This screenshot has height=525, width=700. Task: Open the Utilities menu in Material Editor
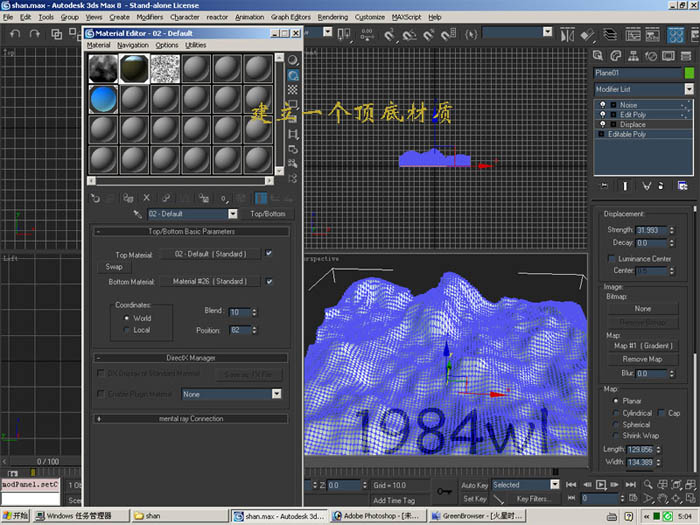[196, 45]
